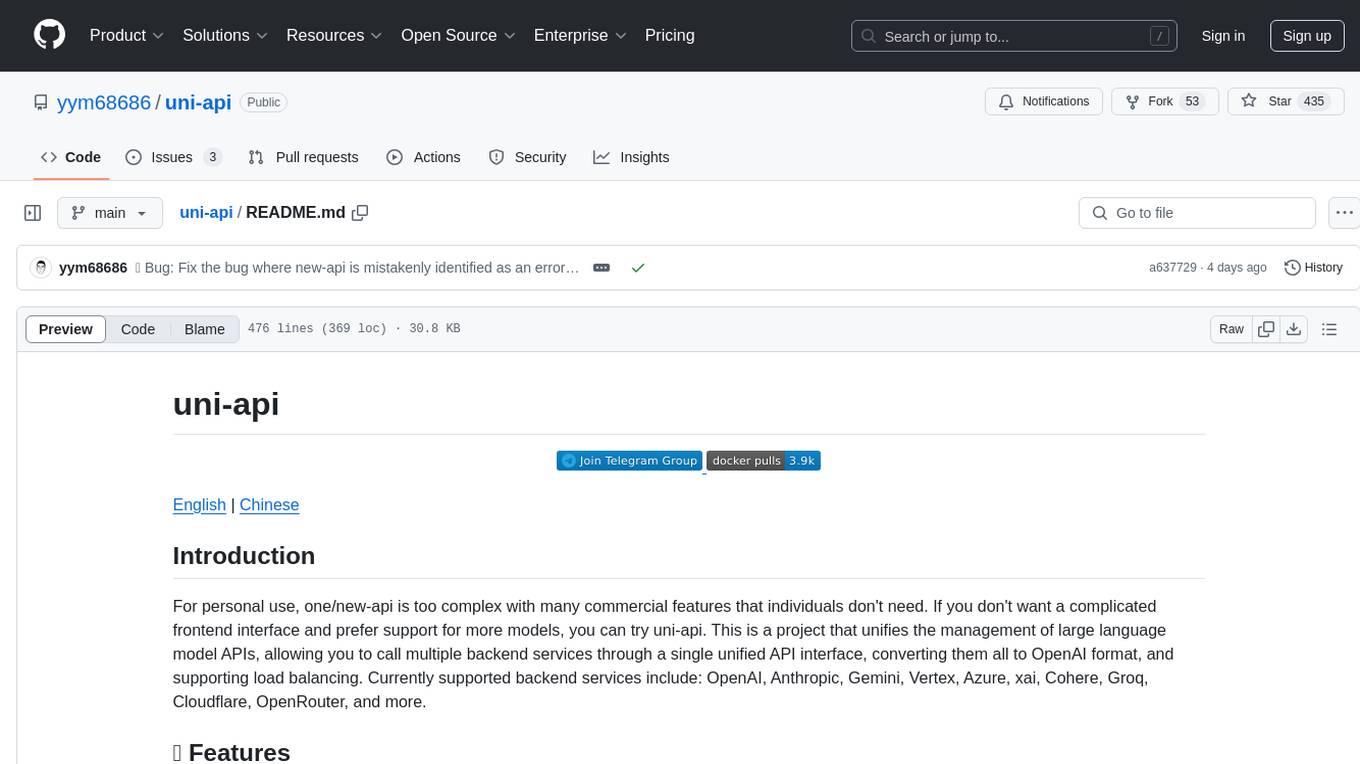Open the uni-api repository link in header
The height and width of the screenshot is (764, 1360).
coord(198,102)
